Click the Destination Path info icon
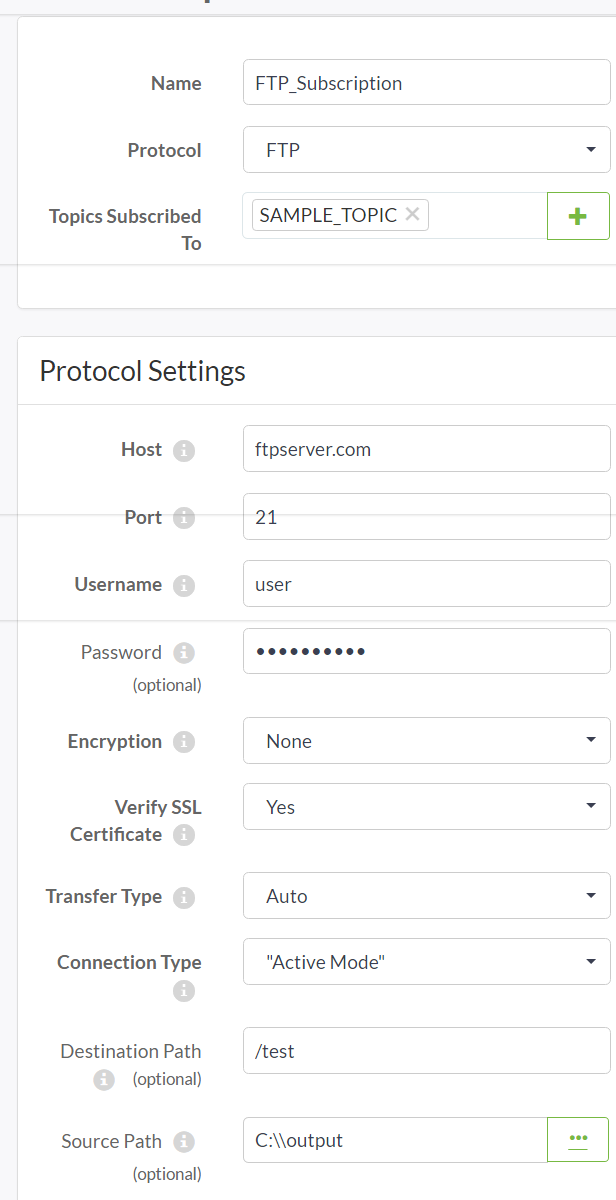The height and width of the screenshot is (1200, 616). 104,1080
